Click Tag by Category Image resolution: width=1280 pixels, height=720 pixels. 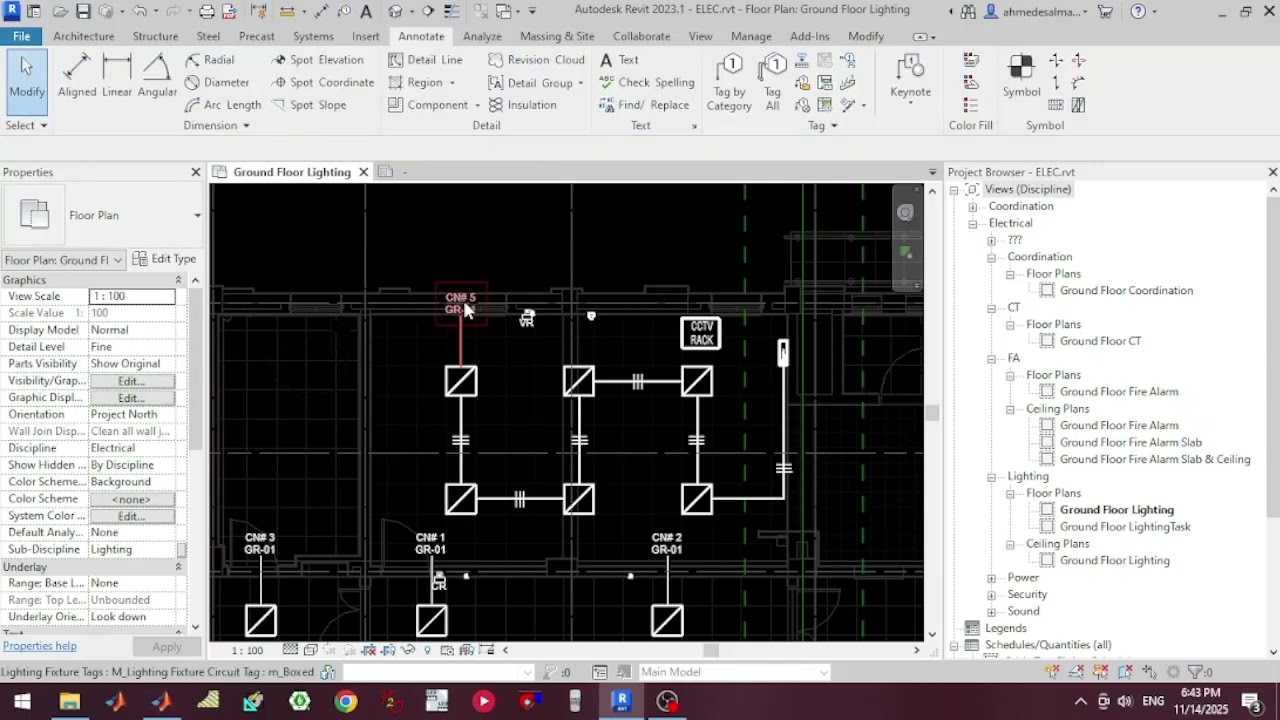pos(729,83)
